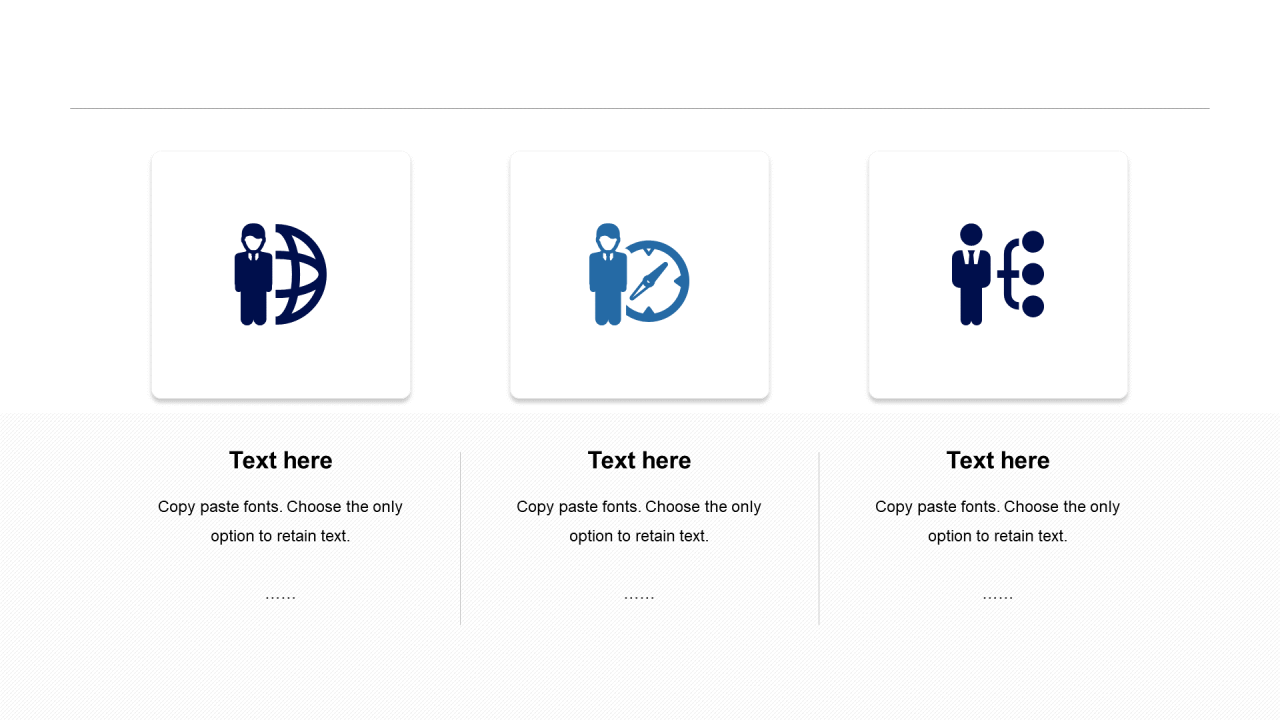Select the "Text here" heading under the globe card
The image size is (1280, 720).
pyautogui.click(x=281, y=460)
